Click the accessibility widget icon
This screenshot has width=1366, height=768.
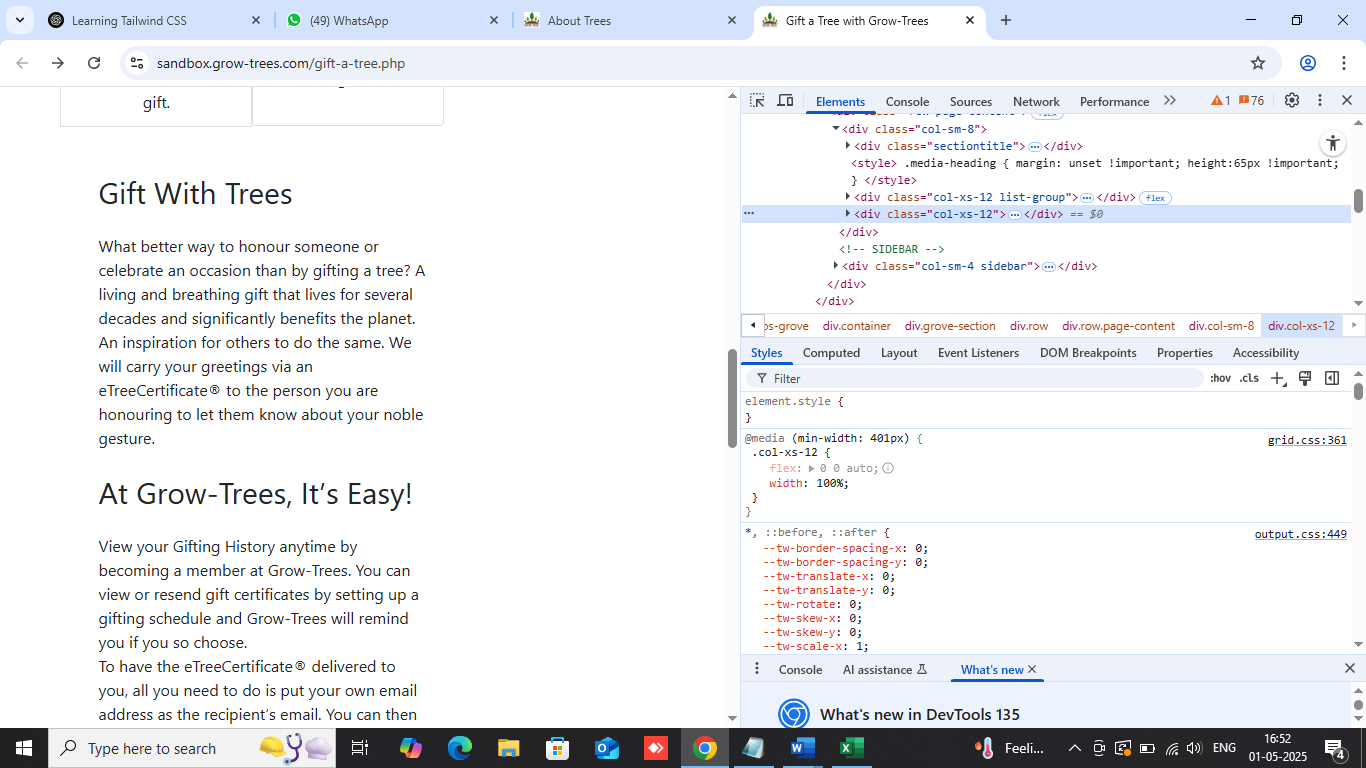click(1332, 143)
